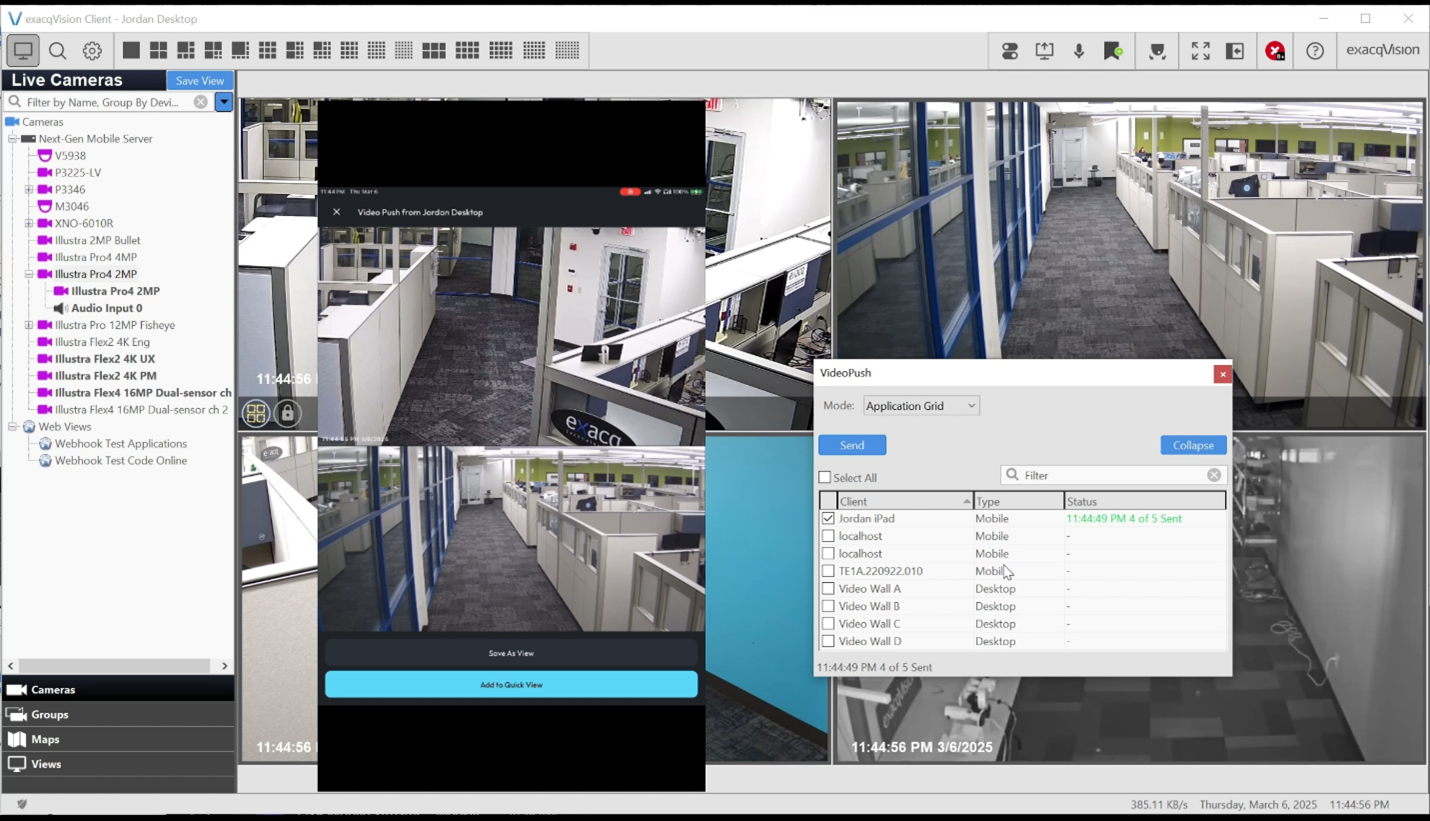1430x821 pixels.
Task: Switch to the Maps tab
Action: (45, 739)
